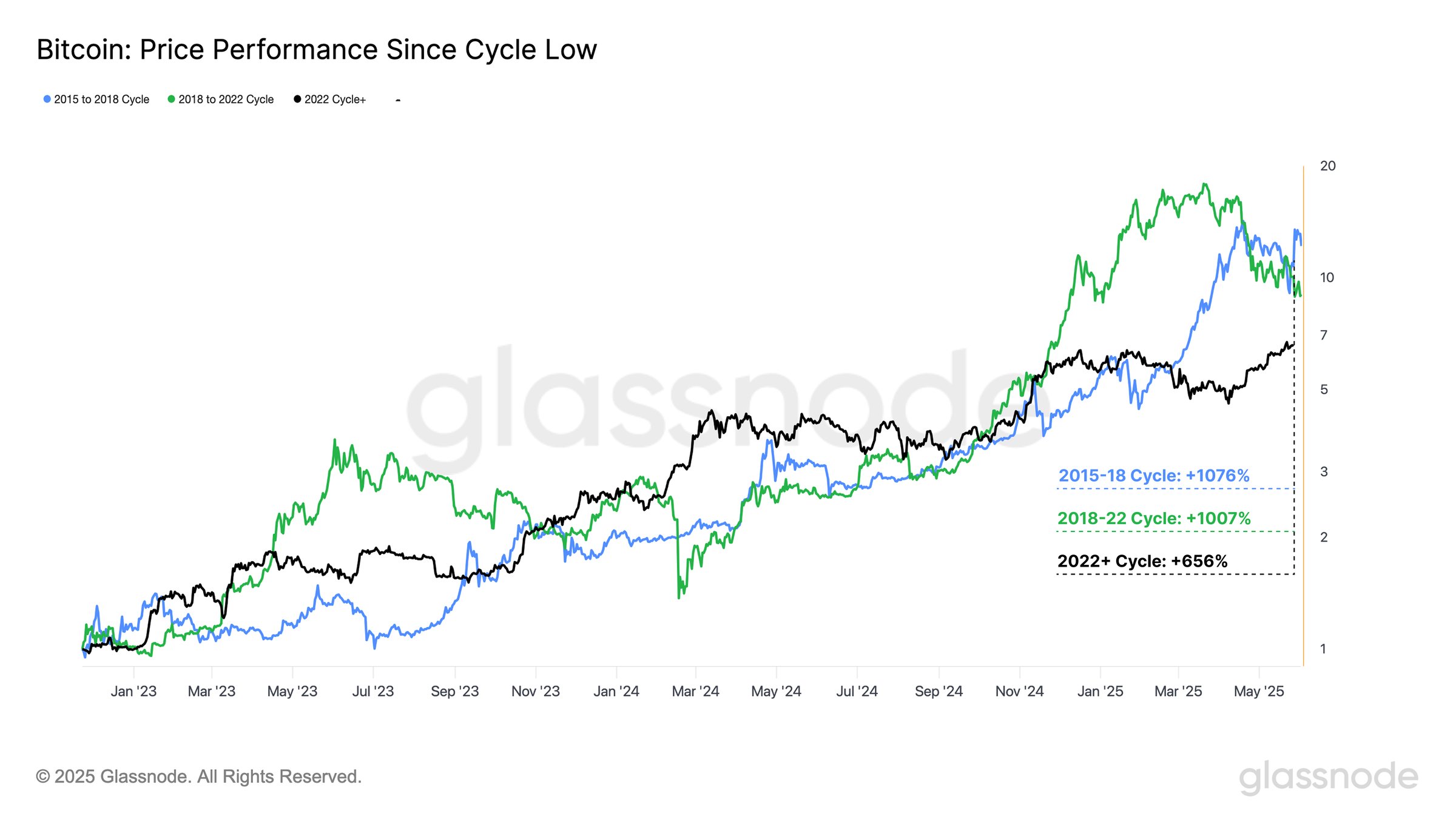The width and height of the screenshot is (1456, 819).
Task: Click the "10" y-axis value
Action: pos(1327,278)
